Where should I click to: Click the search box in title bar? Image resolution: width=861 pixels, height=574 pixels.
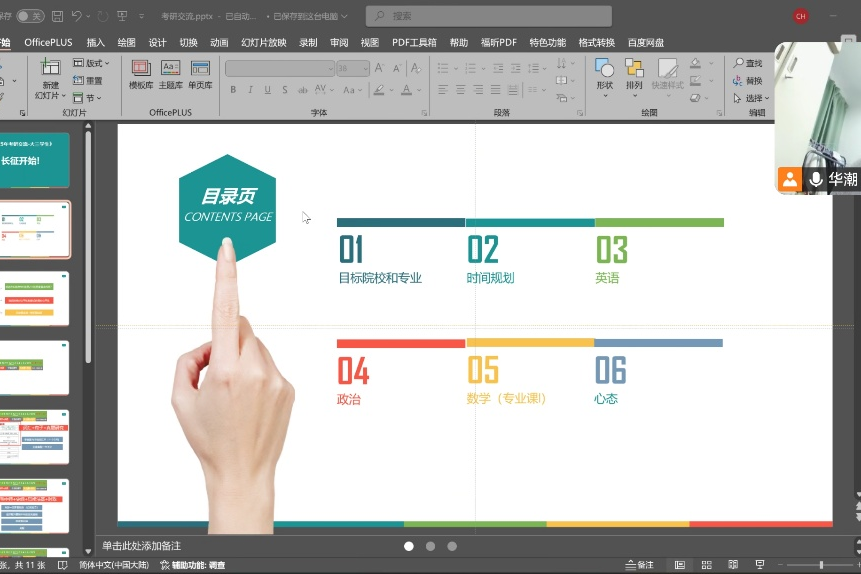point(488,16)
